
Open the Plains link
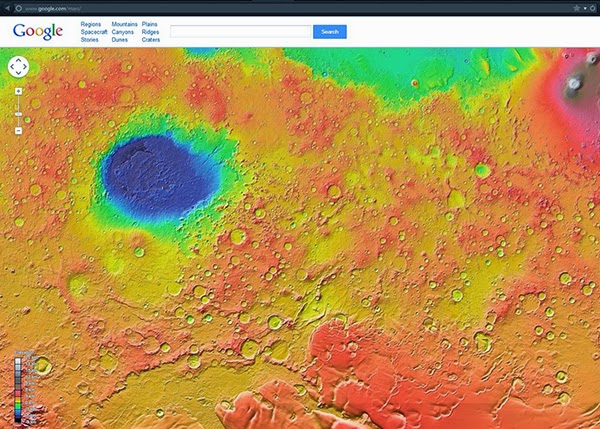coord(150,24)
